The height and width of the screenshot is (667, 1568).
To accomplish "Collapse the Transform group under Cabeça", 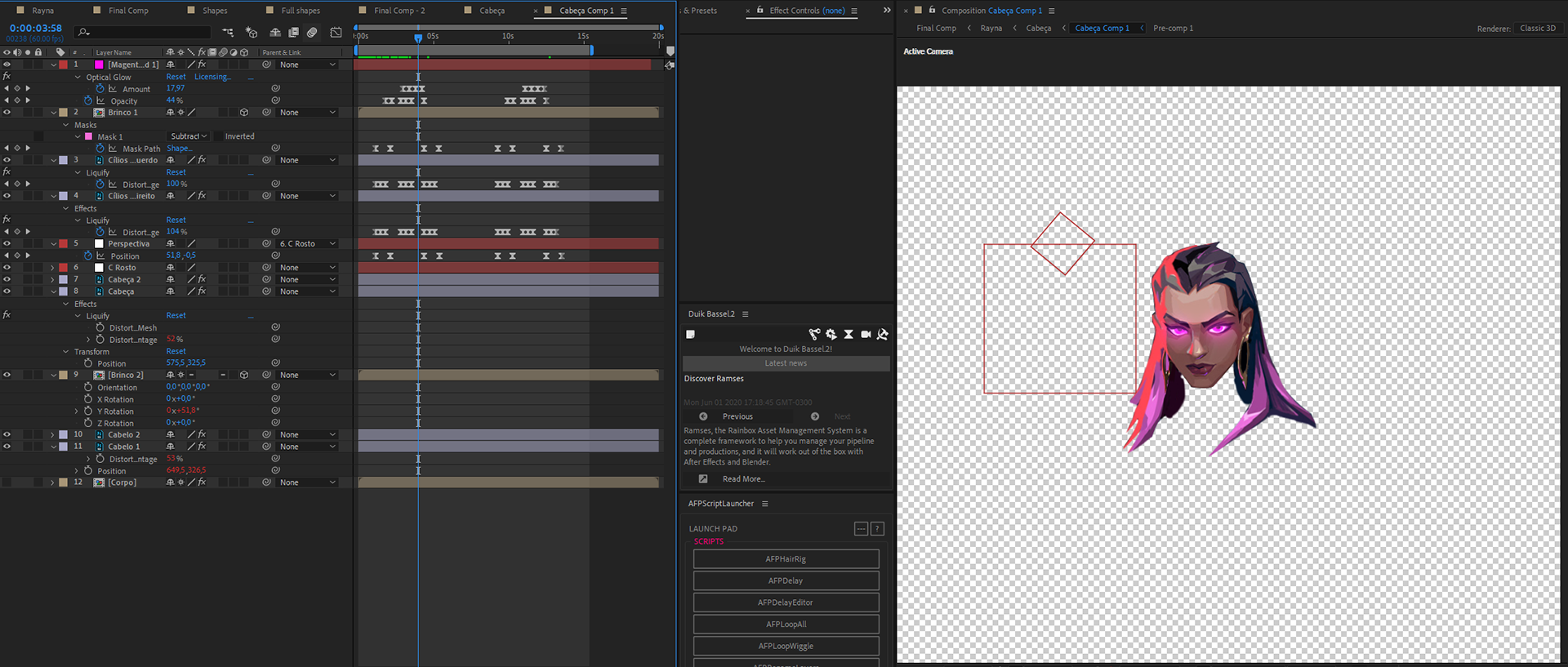I will pyautogui.click(x=66, y=352).
